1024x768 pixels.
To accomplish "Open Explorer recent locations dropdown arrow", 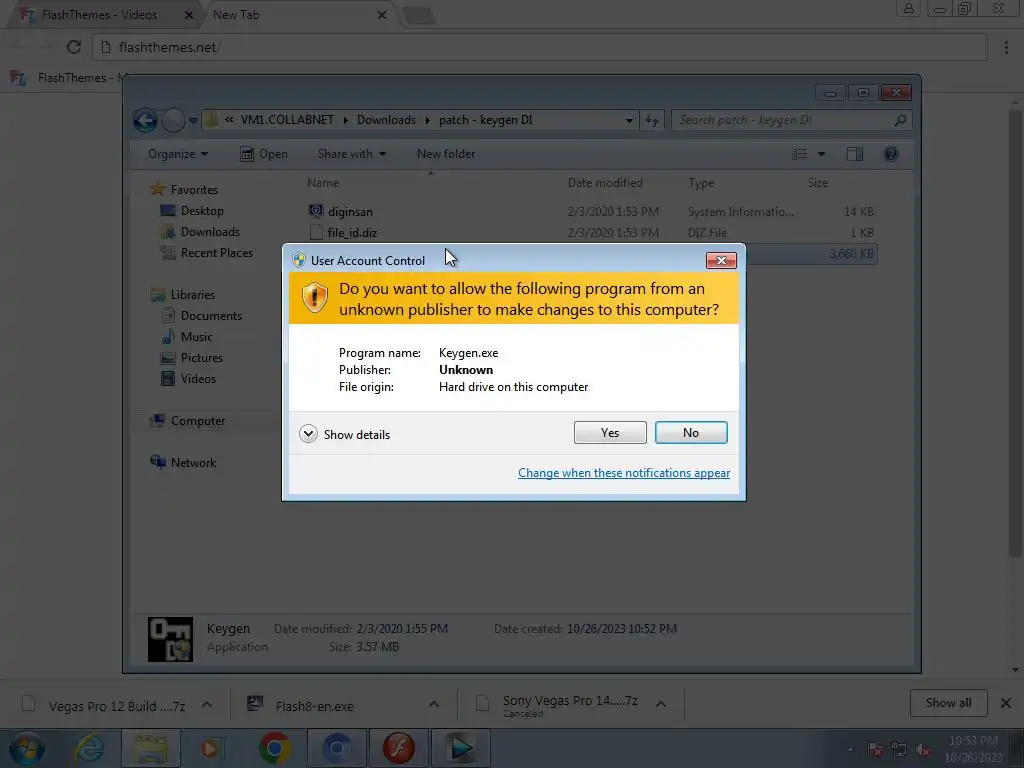I will [193, 120].
